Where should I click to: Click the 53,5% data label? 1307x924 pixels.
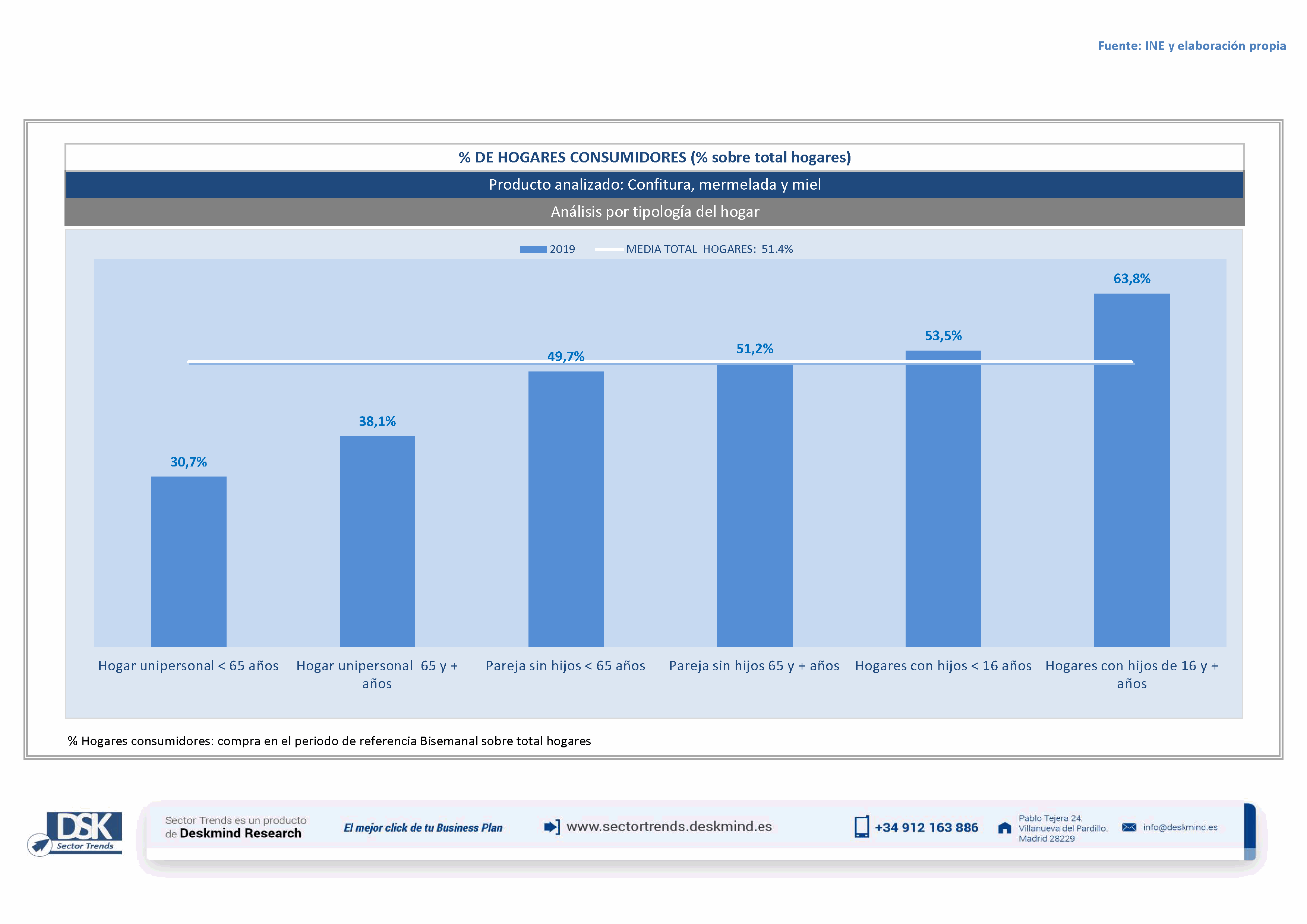pyautogui.click(x=943, y=336)
